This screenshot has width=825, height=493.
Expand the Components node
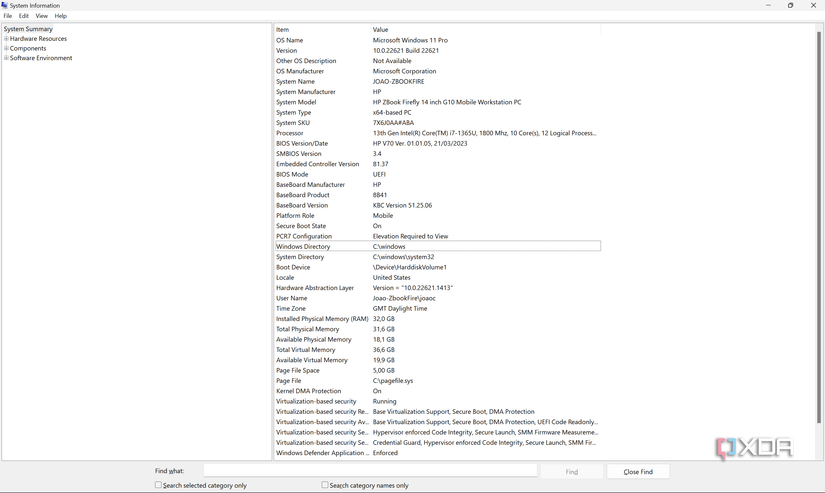[x=6, y=48]
